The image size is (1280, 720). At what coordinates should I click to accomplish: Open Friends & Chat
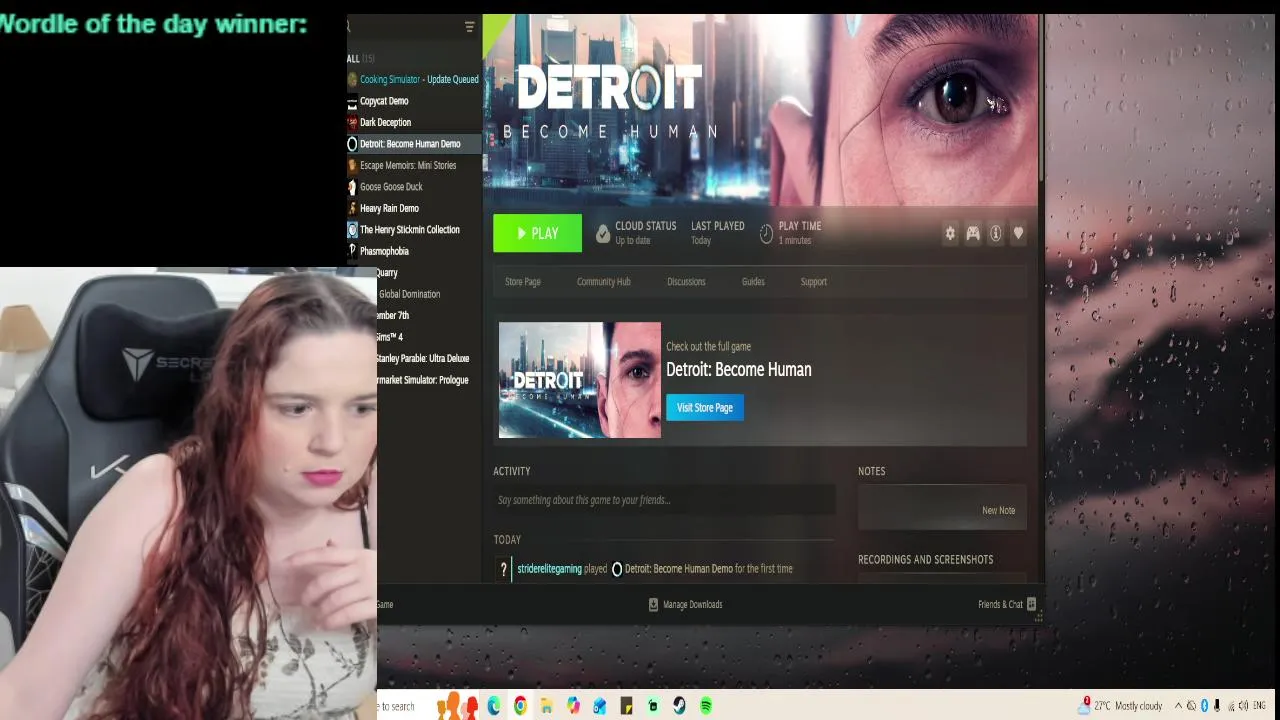(1006, 604)
